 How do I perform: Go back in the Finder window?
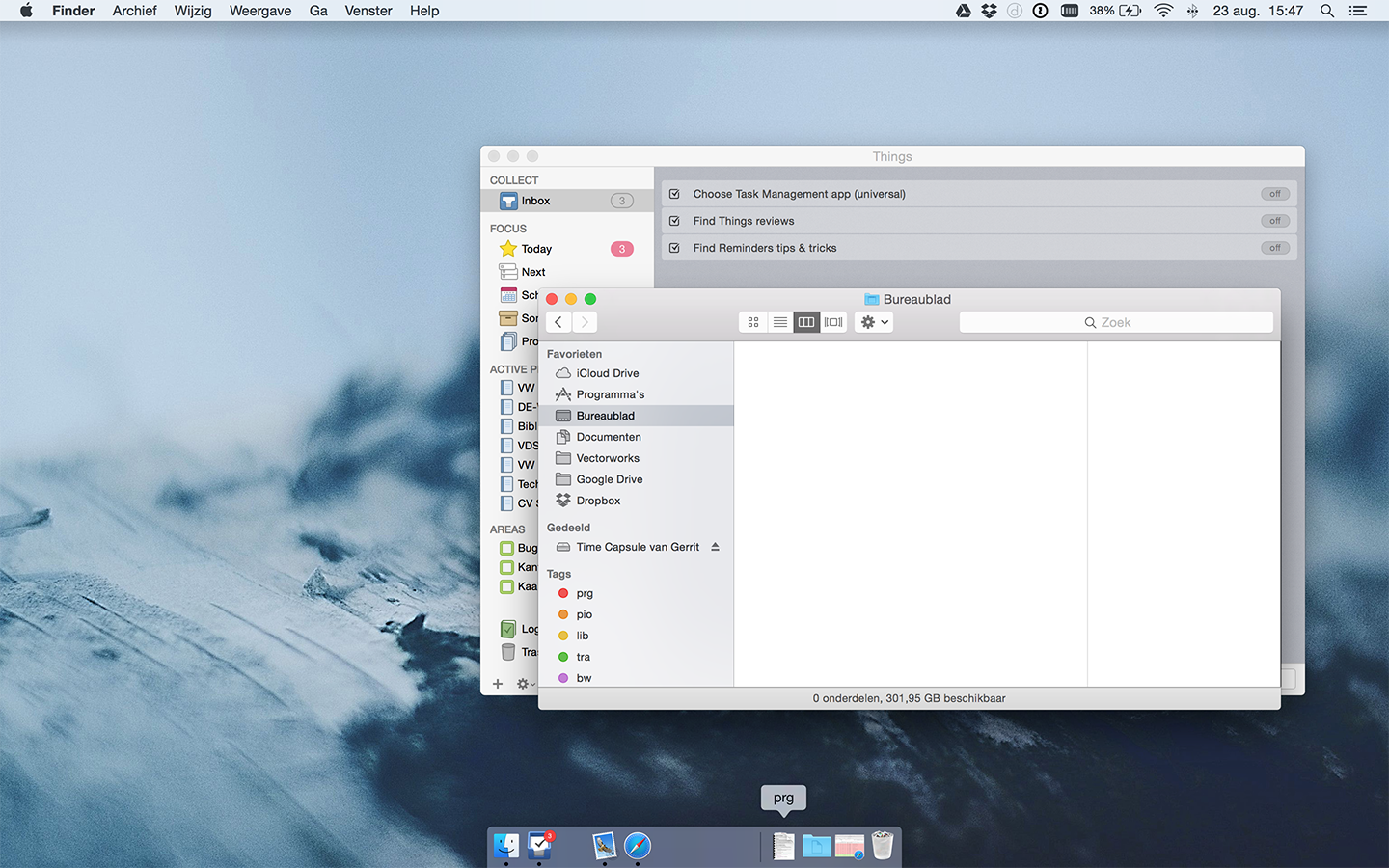[558, 322]
